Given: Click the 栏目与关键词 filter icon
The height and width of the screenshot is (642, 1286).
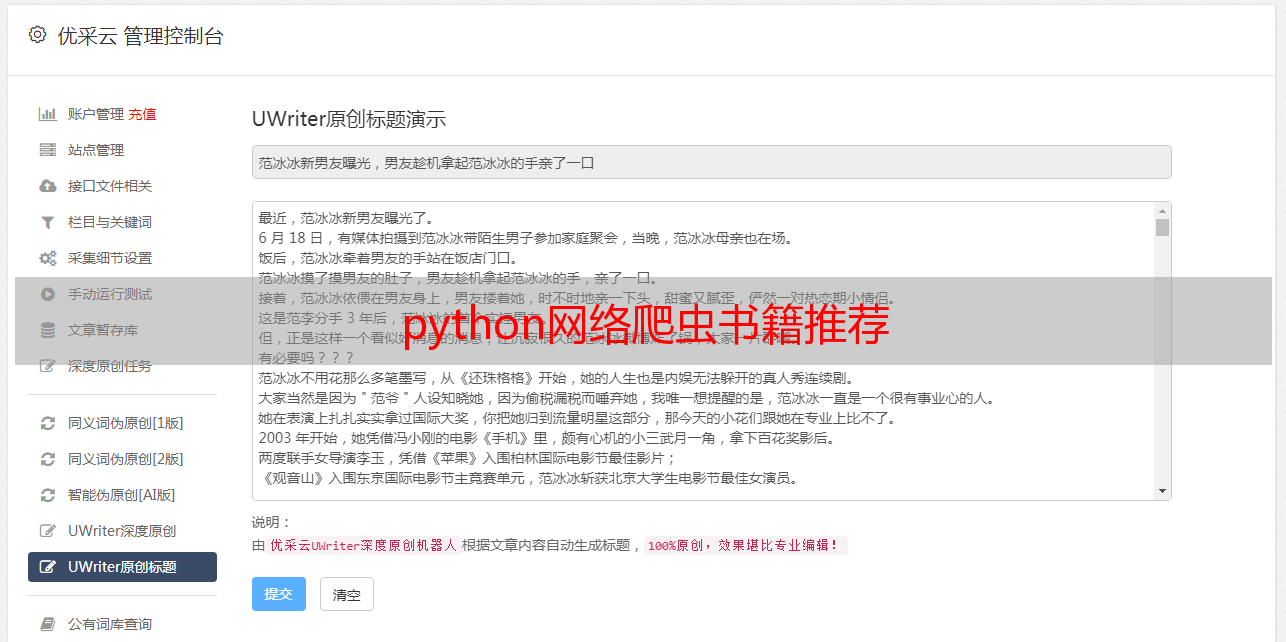Looking at the screenshot, I should (x=47, y=222).
